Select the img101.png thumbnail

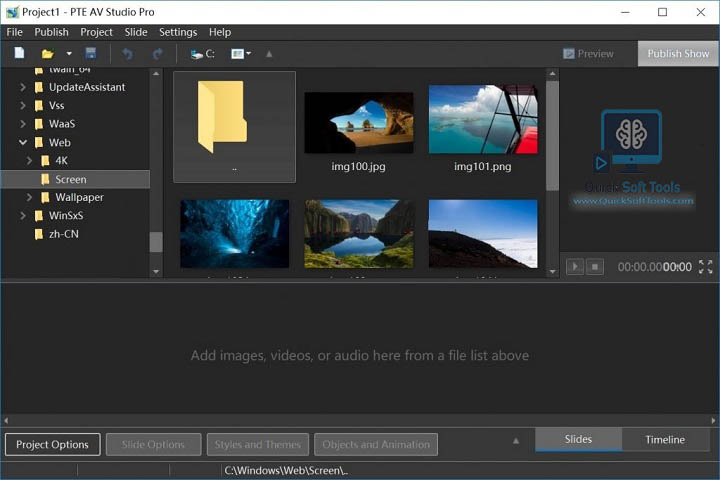[x=483, y=119]
